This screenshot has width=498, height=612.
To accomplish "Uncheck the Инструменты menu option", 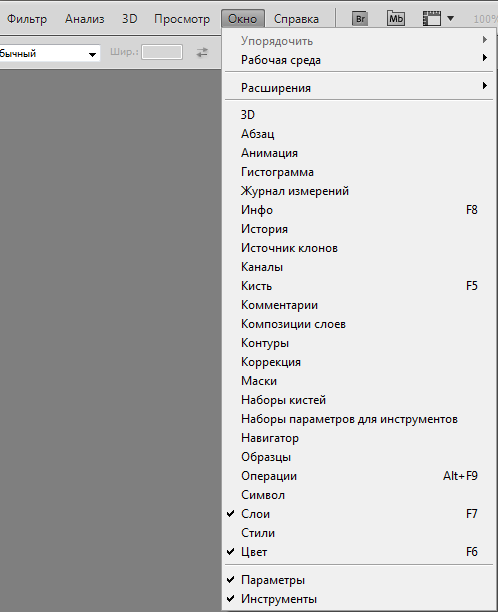I will coord(357,599).
